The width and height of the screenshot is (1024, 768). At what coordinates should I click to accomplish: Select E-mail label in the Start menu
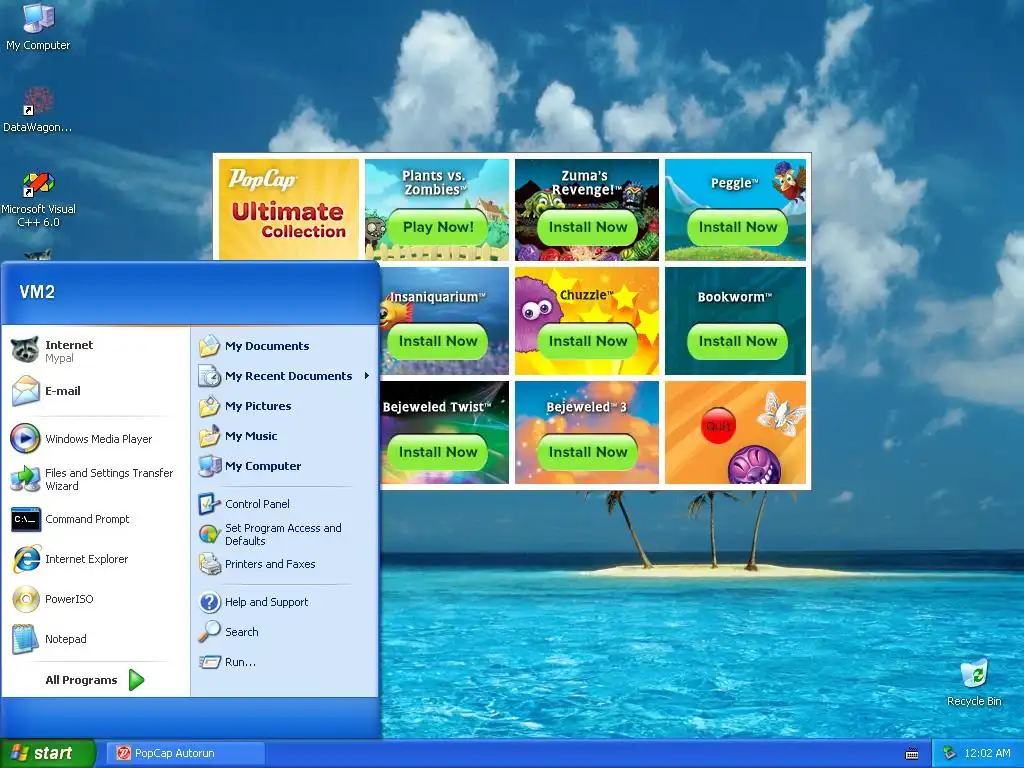tap(63, 391)
